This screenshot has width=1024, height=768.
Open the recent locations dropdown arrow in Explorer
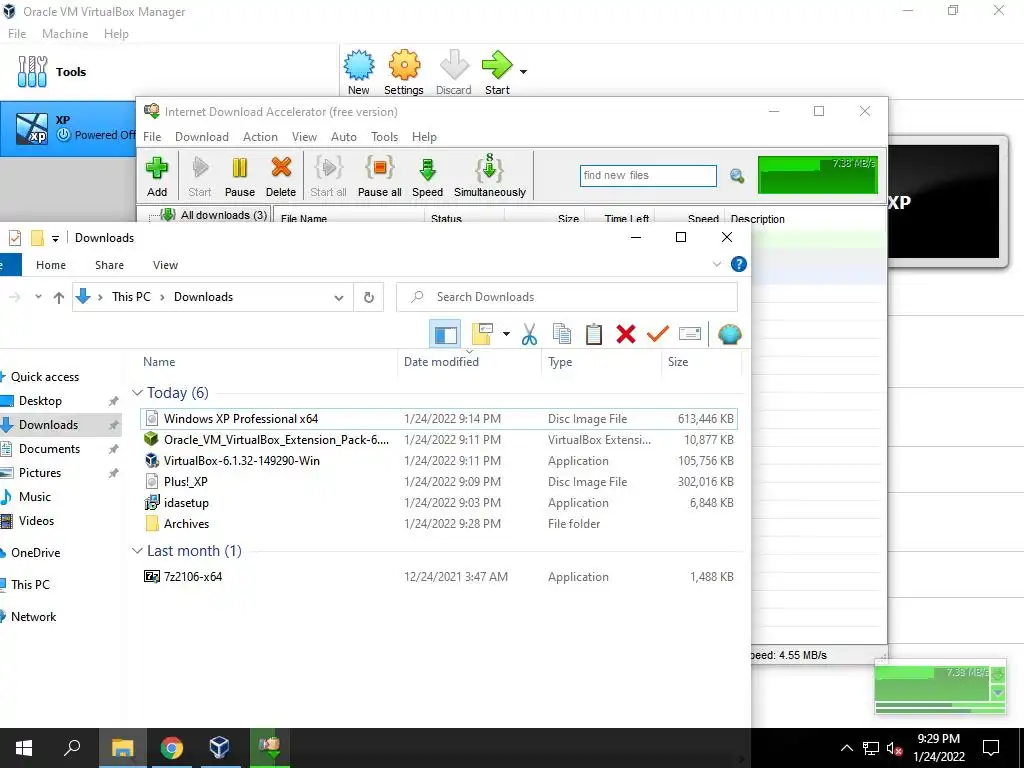(38, 297)
